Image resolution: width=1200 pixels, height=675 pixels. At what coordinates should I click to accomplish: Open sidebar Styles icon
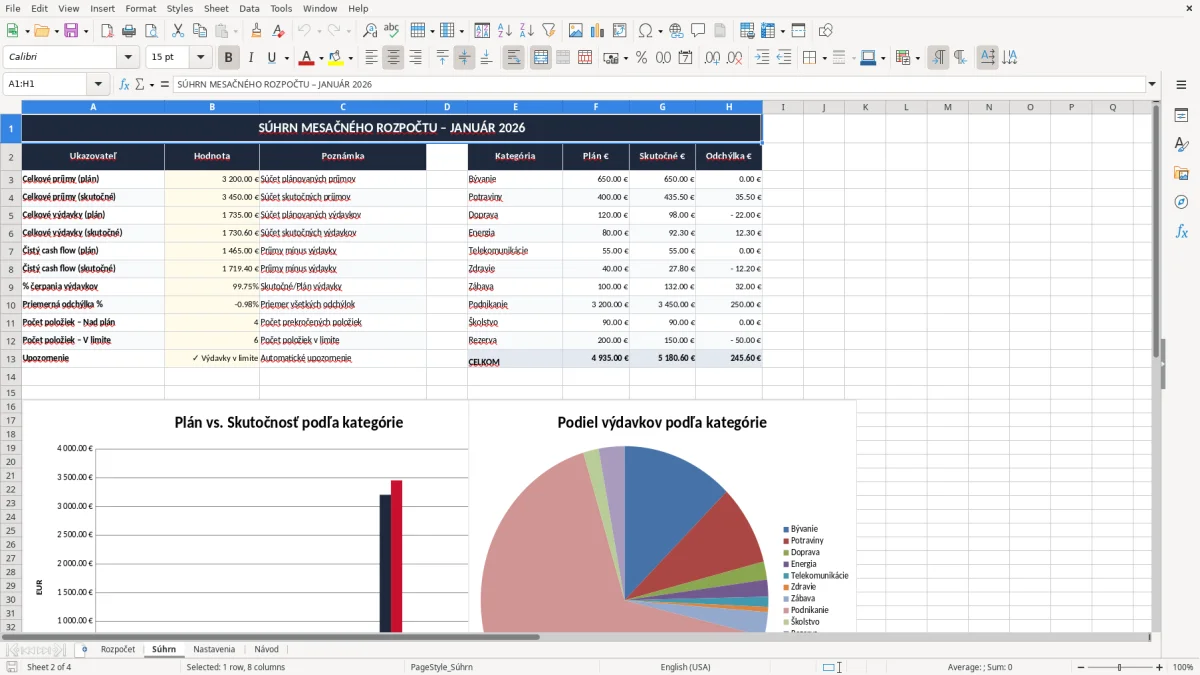coord(1181,144)
